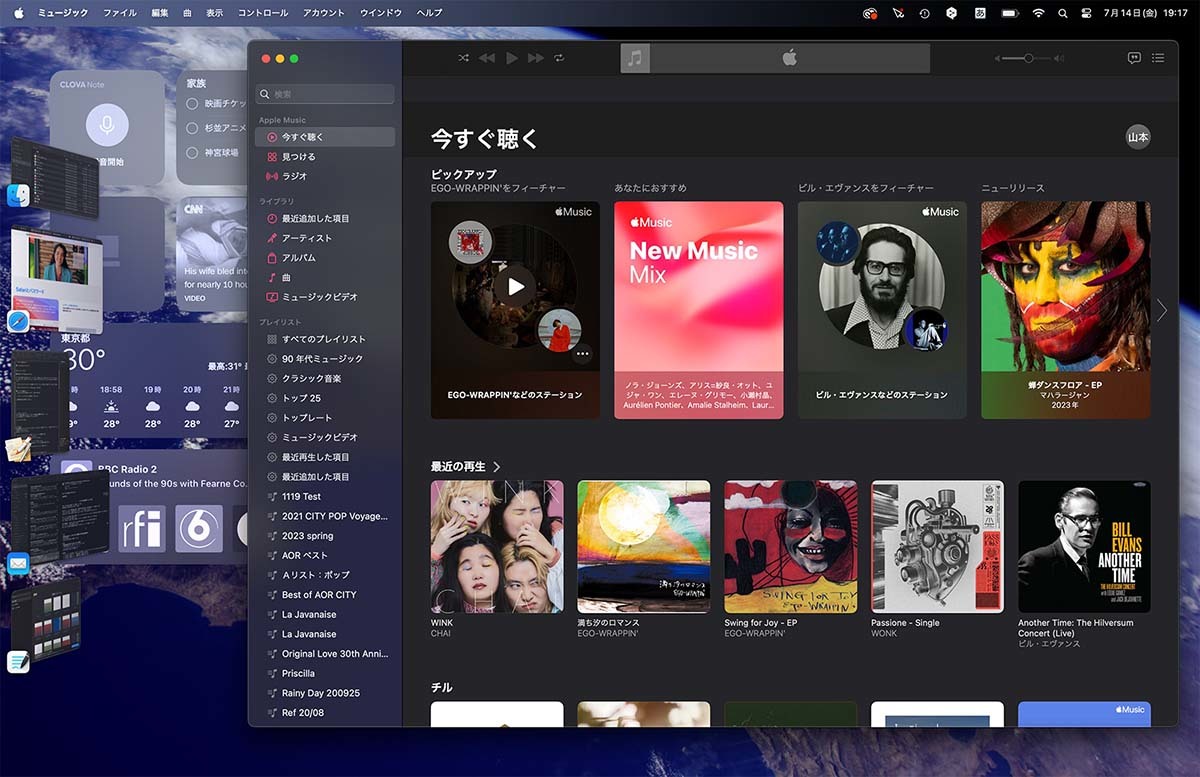This screenshot has height=777, width=1200.
Task: Open Spotlight search in the menu bar
Action: tap(1062, 13)
